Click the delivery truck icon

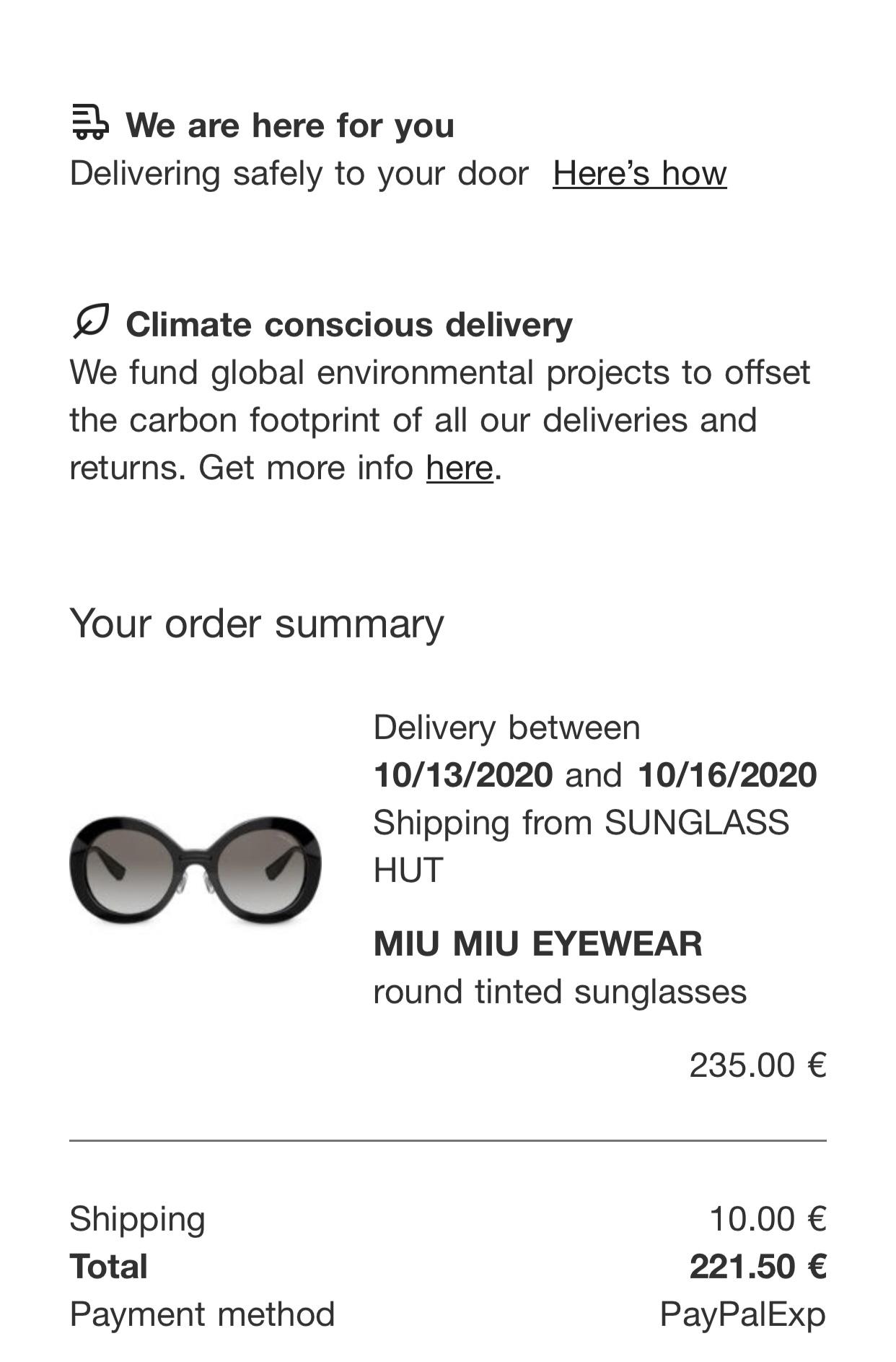[x=90, y=121]
